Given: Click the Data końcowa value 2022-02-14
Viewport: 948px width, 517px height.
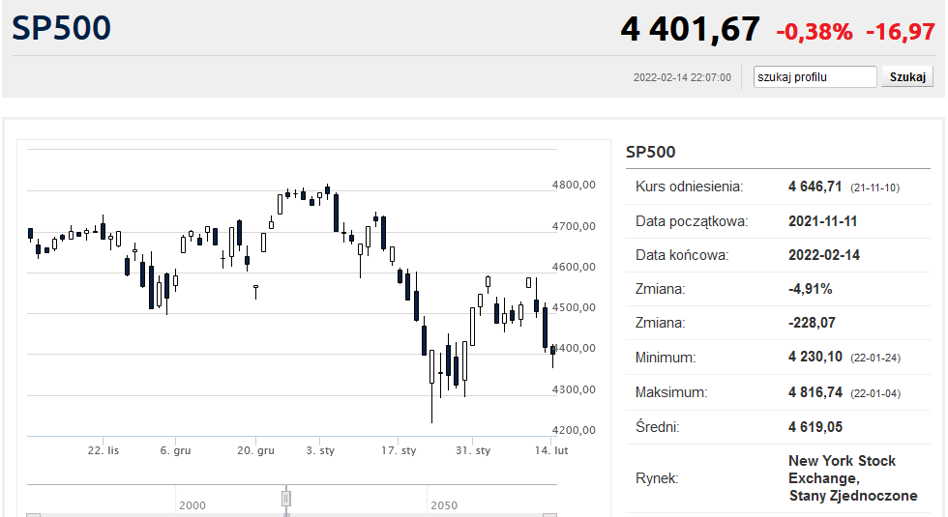Looking at the screenshot, I should [x=823, y=255].
